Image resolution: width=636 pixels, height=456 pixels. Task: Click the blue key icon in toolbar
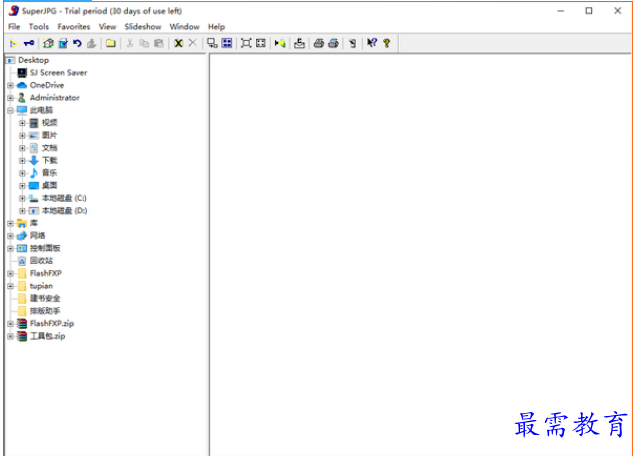(x=29, y=43)
